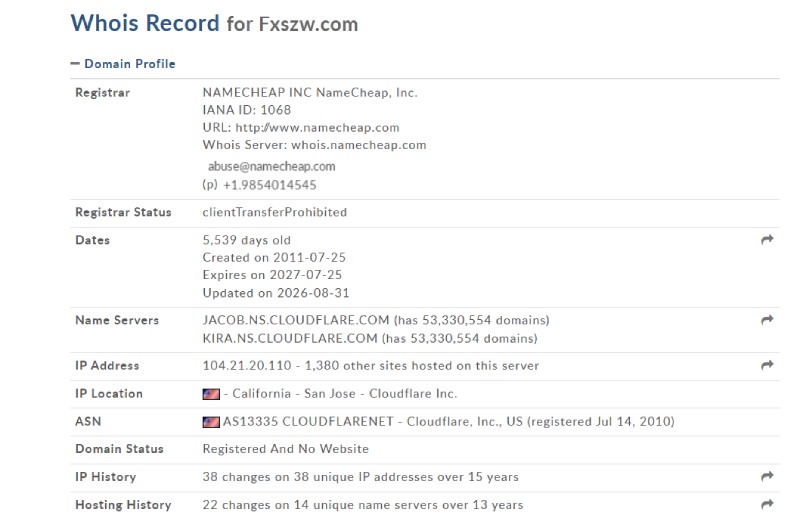Select the IP History row label

pyautogui.click(x=106, y=477)
